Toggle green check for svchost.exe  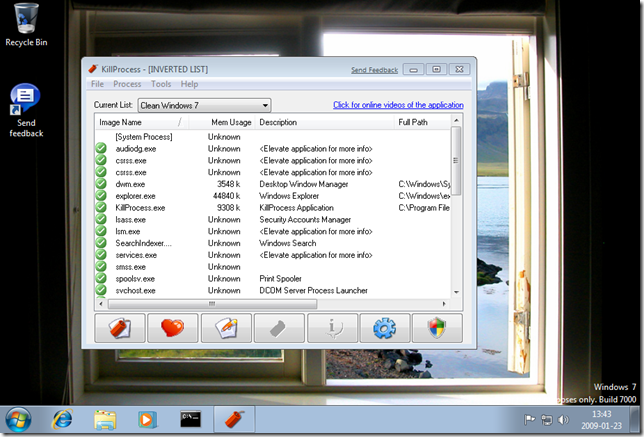101,290
